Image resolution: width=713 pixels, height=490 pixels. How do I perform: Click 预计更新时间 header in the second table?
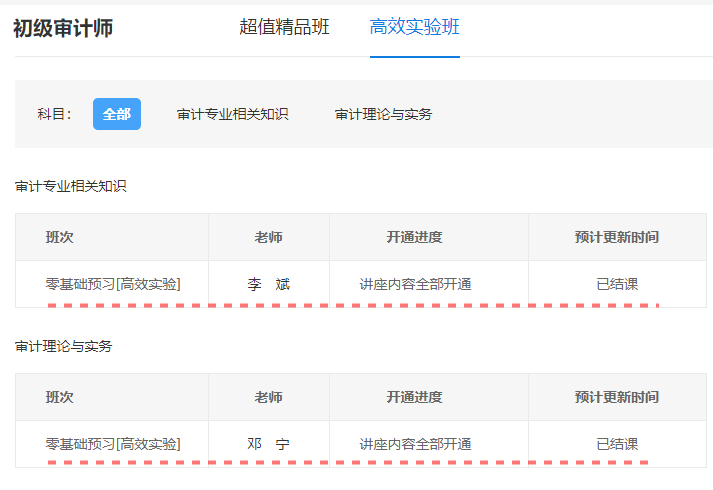(617, 397)
